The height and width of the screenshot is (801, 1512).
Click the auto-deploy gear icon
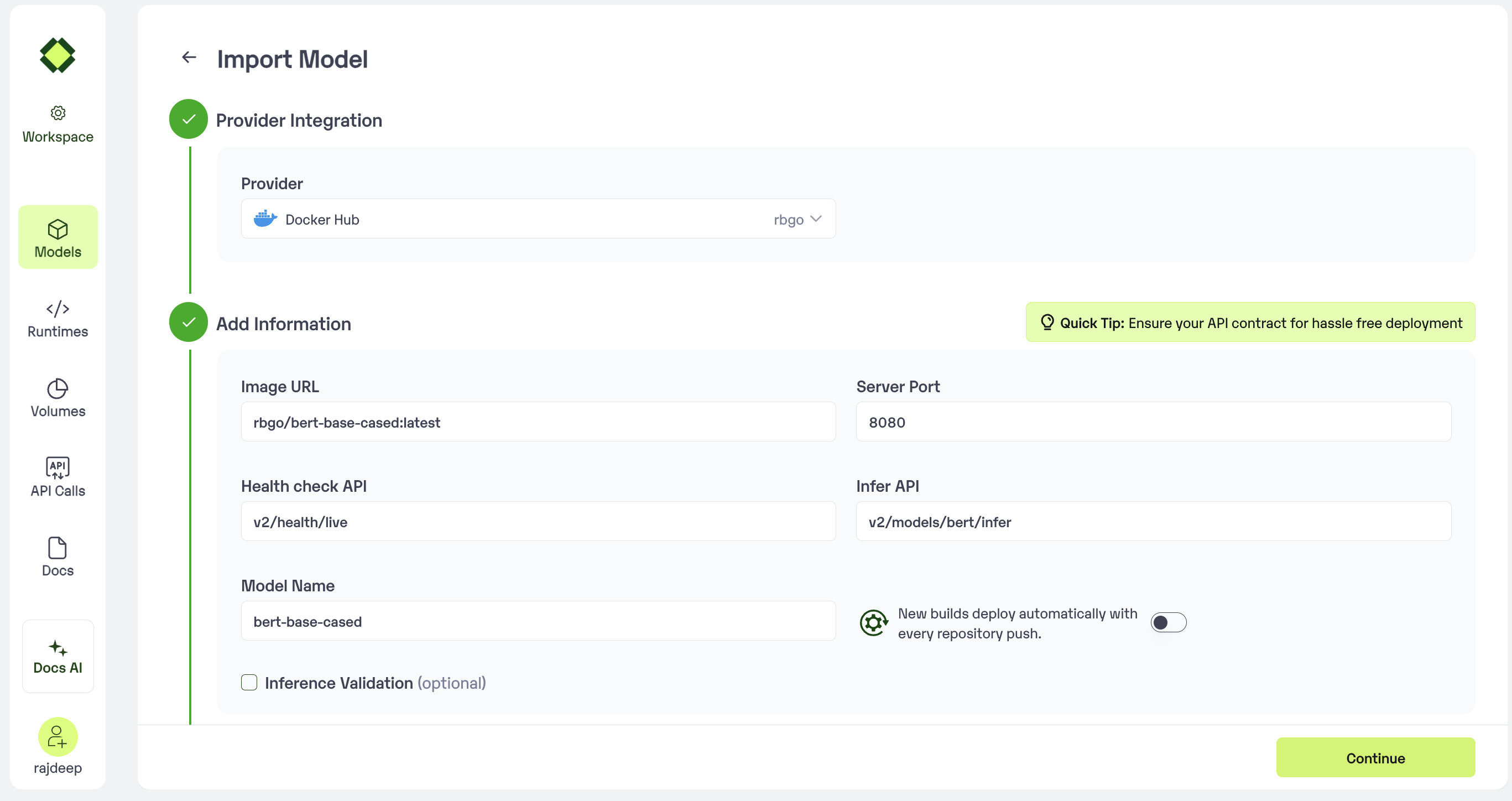pos(873,622)
